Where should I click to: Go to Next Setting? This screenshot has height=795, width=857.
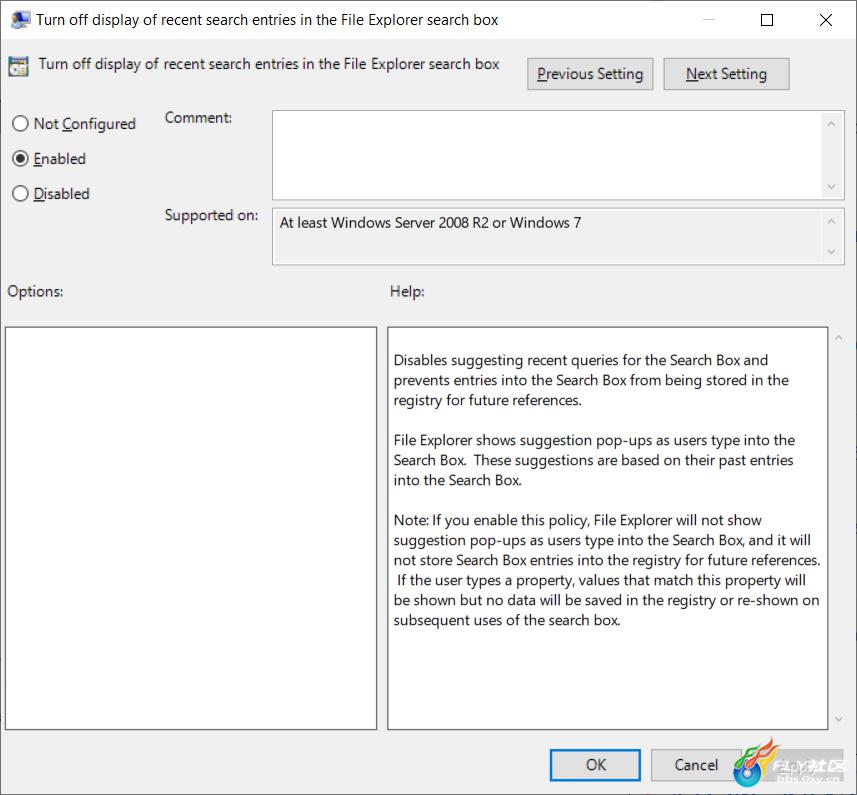pyautogui.click(x=726, y=74)
